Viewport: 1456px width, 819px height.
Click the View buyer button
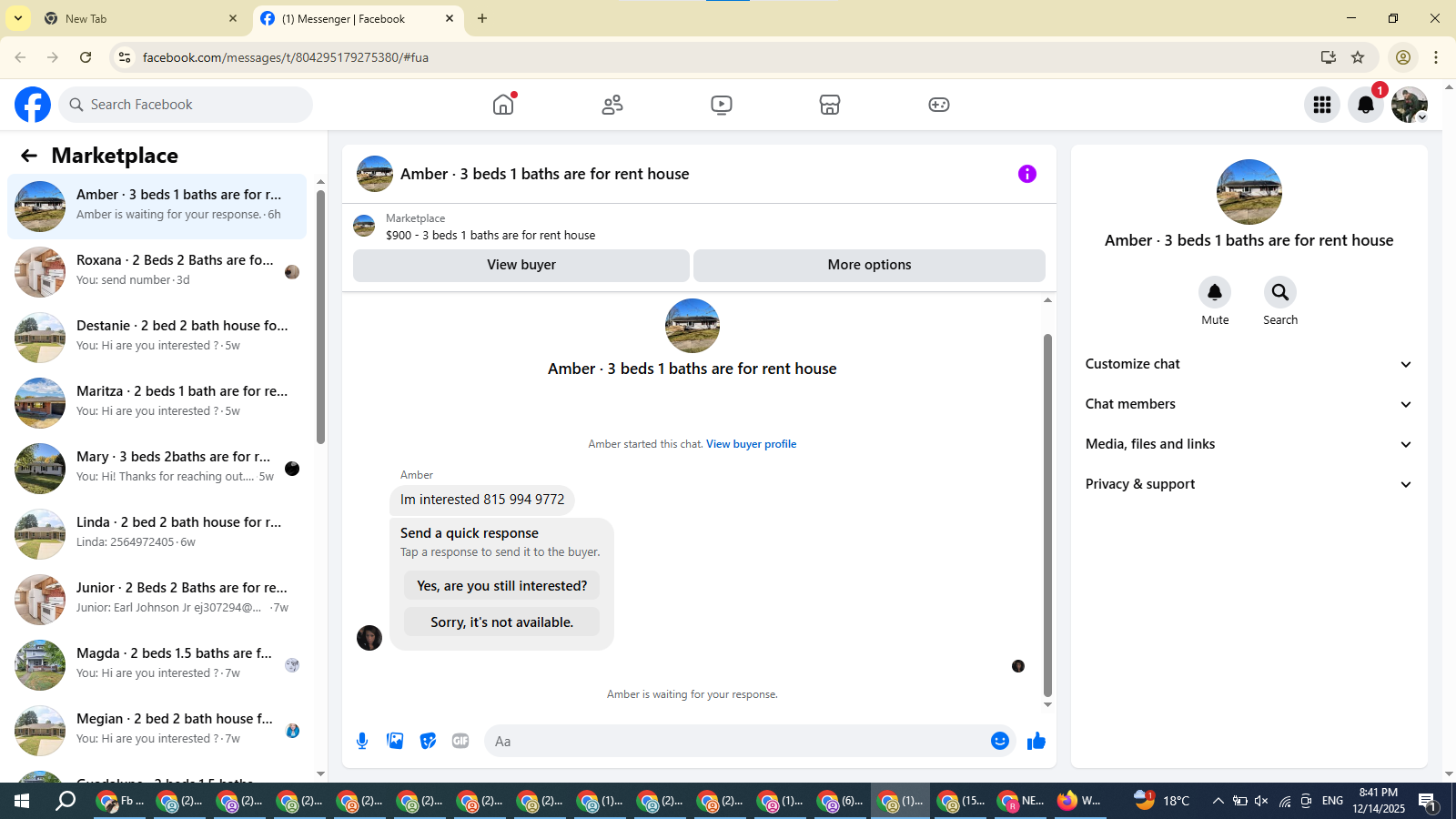click(521, 265)
